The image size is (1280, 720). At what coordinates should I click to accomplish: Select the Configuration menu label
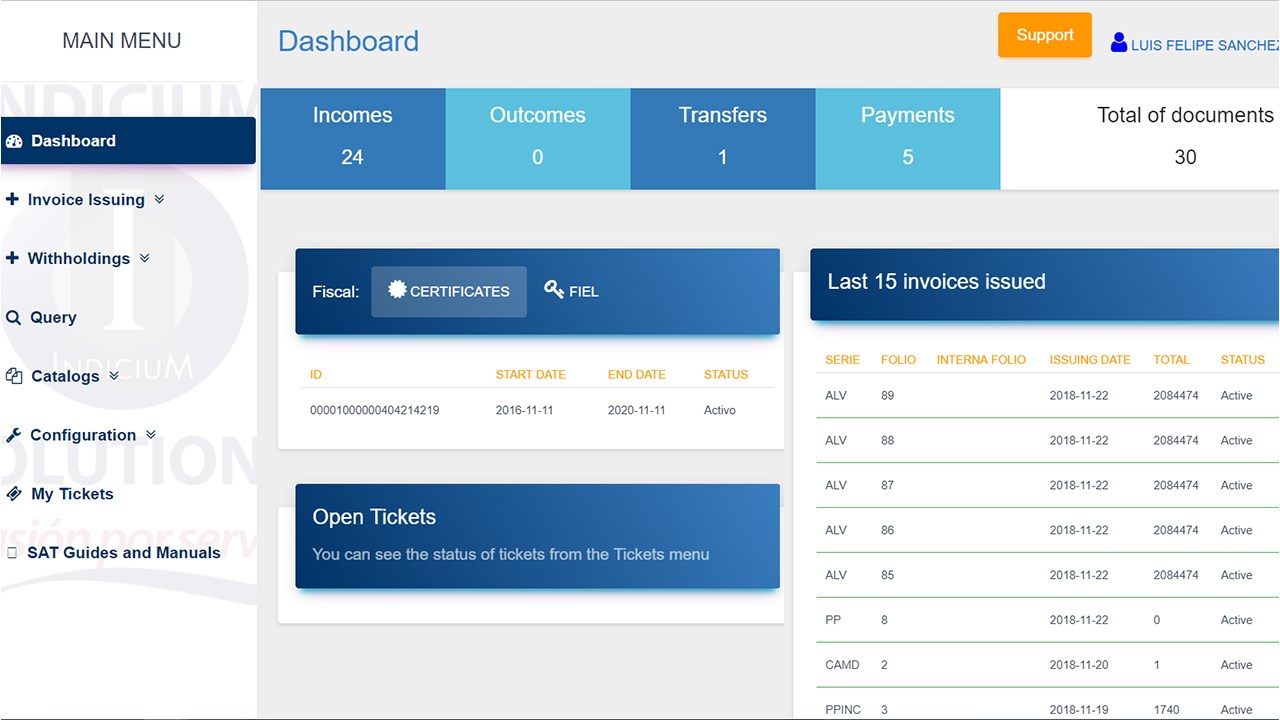[83, 435]
